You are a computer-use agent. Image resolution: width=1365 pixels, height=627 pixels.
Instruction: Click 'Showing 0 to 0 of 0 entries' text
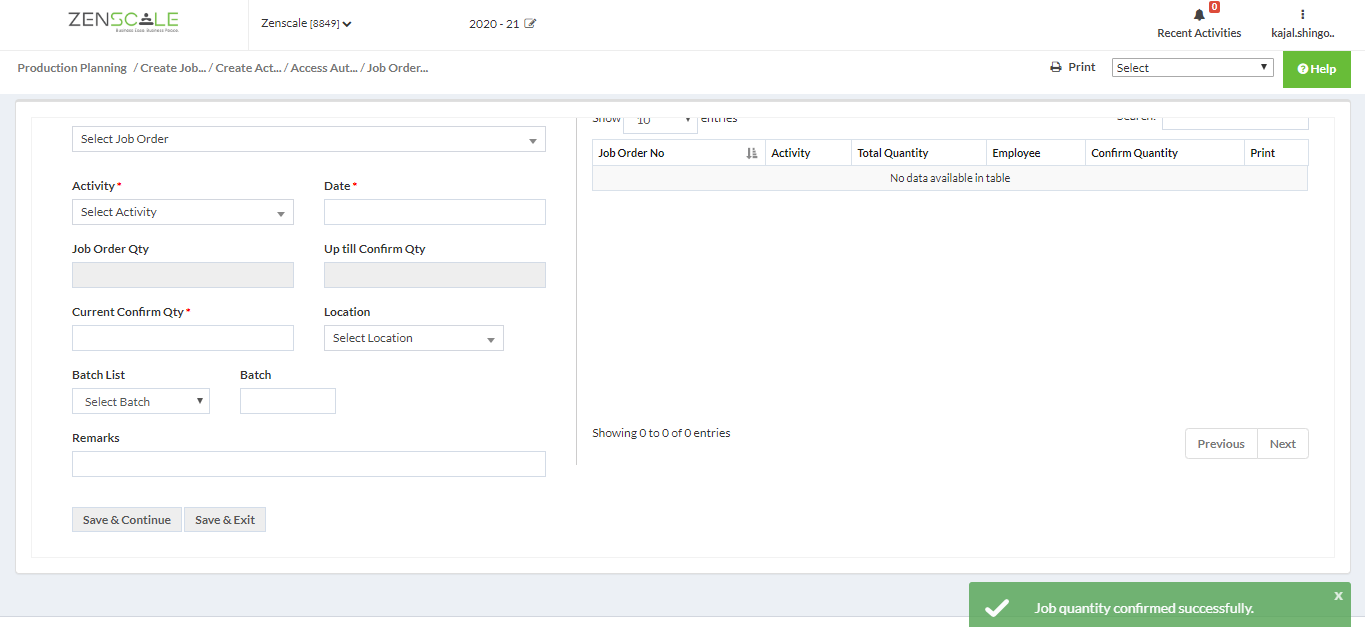[x=661, y=433]
